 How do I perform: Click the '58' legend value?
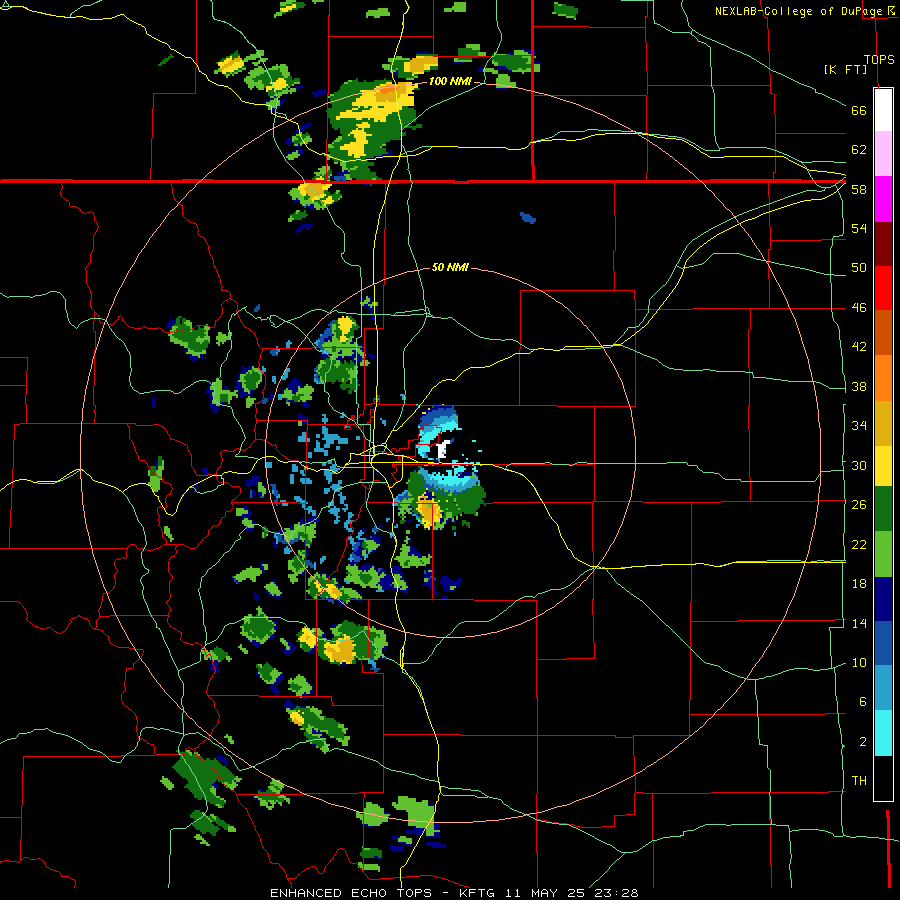(x=859, y=189)
